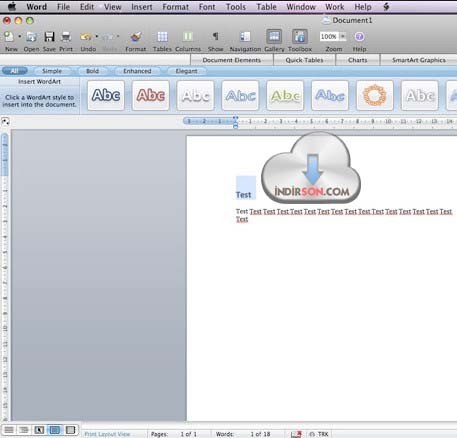457x438 pixels.
Task: Choose the eighth gray WordArt style
Action: 420,95
